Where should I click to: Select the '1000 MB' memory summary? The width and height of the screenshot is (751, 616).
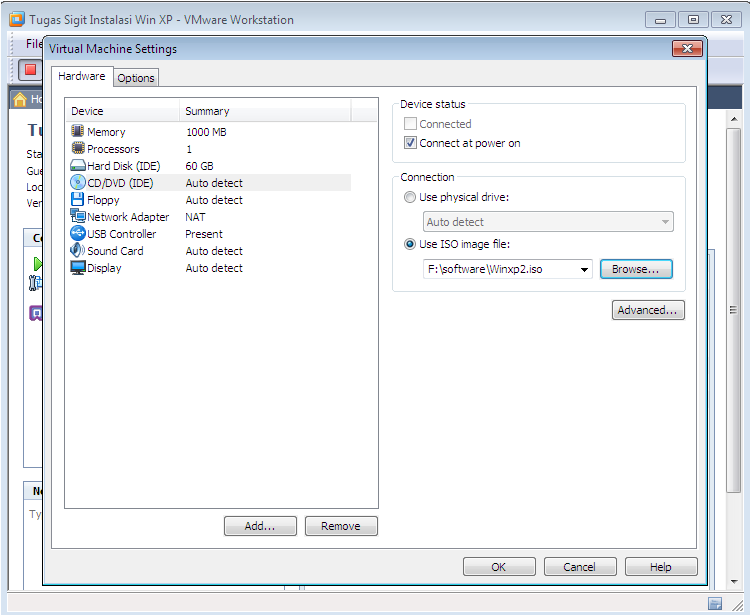coord(206,132)
